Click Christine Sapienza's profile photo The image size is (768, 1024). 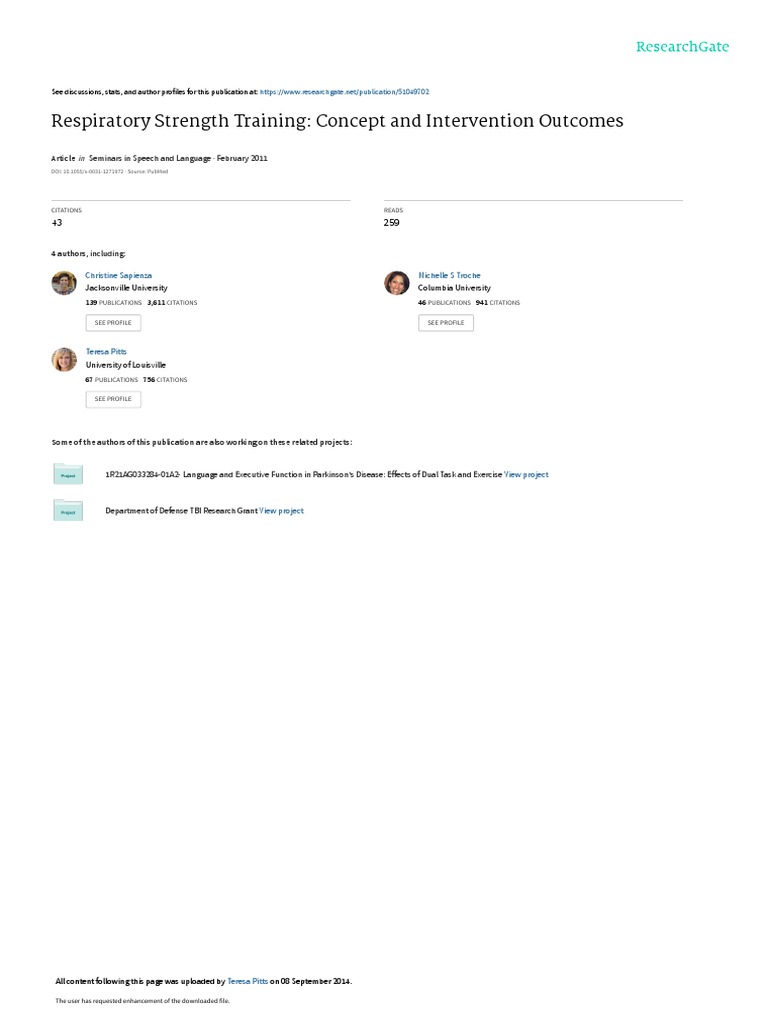pos(64,283)
